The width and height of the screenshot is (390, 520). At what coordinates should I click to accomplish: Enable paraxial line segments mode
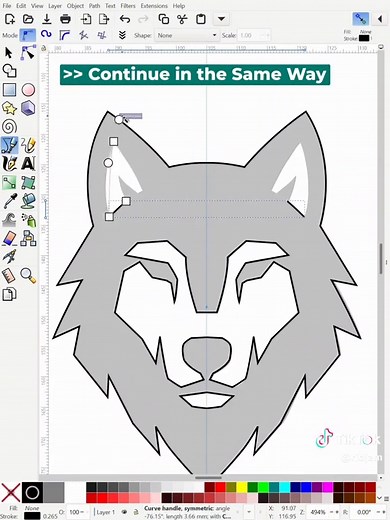tap(102, 35)
